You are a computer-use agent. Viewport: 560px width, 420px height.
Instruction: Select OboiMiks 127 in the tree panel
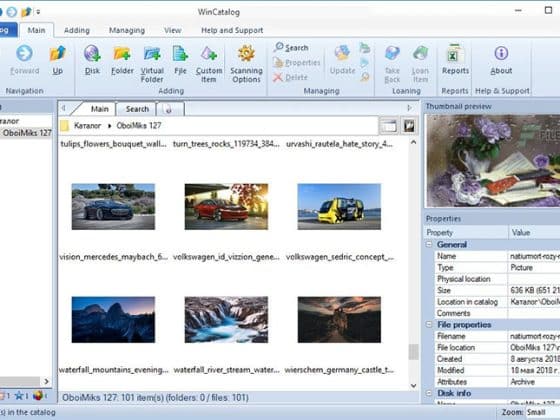click(x=27, y=133)
